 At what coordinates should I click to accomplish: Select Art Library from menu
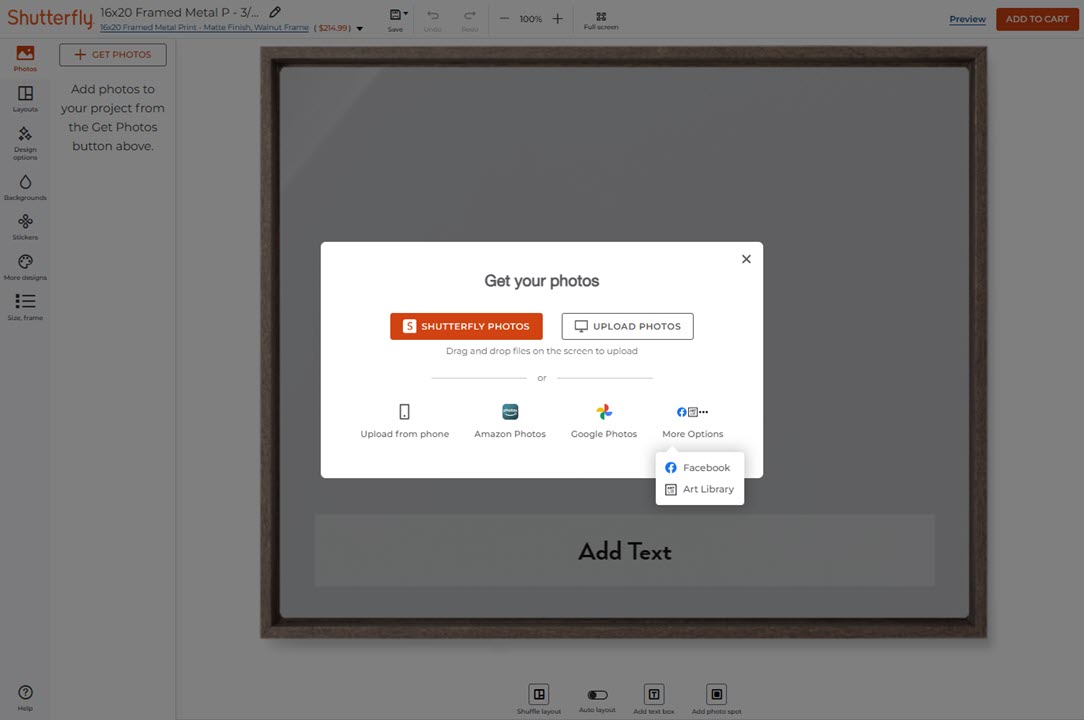(699, 489)
